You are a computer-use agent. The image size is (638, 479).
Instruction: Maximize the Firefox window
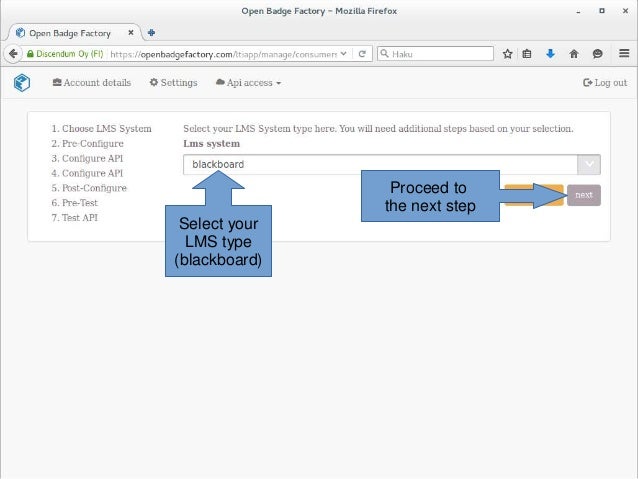602,11
